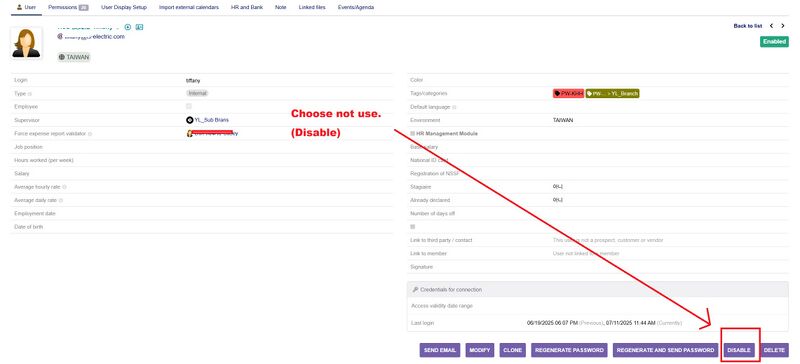The width and height of the screenshot is (800, 364).
Task: Go to previous user with left chevron
Action: point(771,26)
